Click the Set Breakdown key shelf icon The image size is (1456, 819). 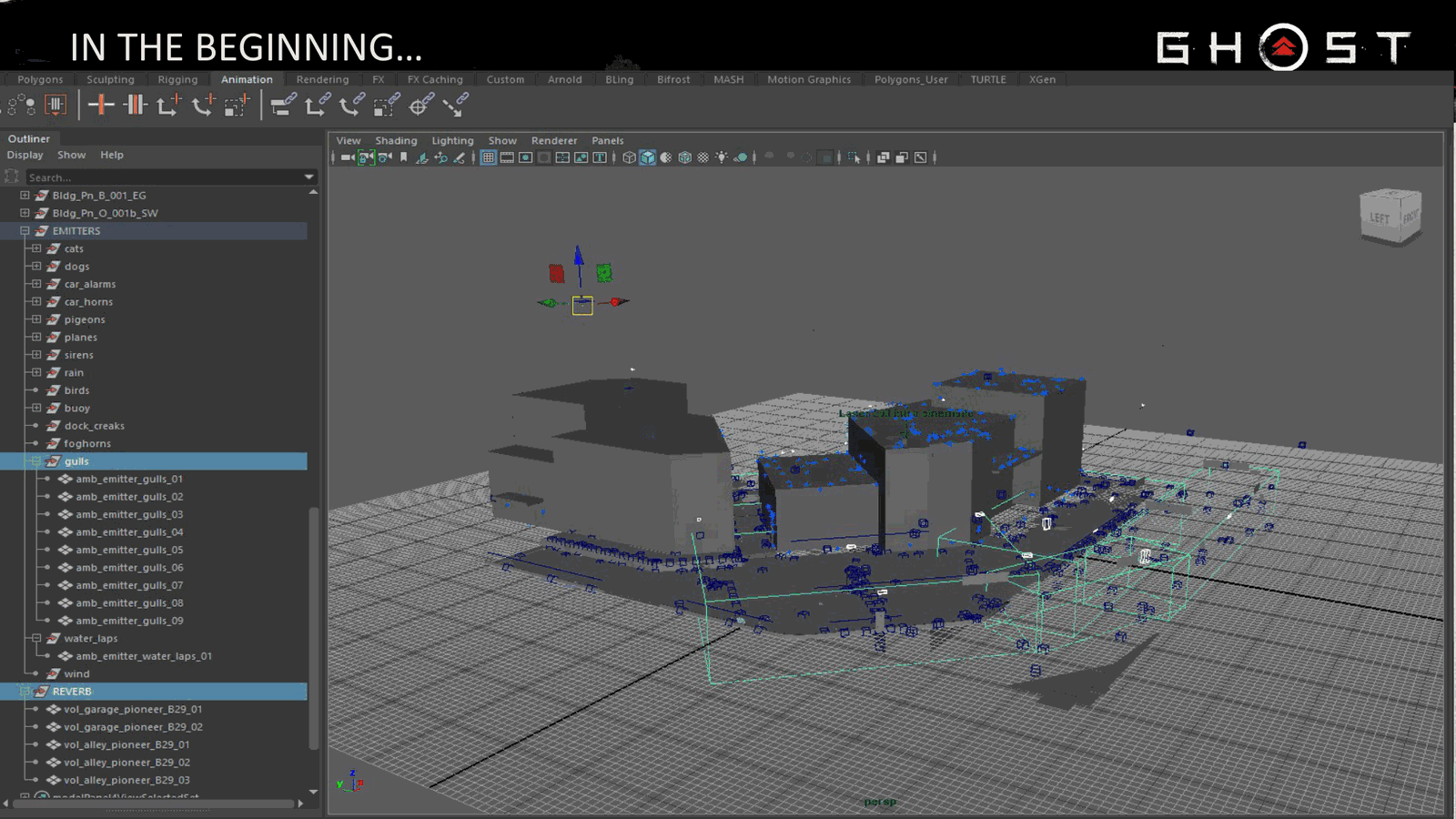(x=135, y=105)
